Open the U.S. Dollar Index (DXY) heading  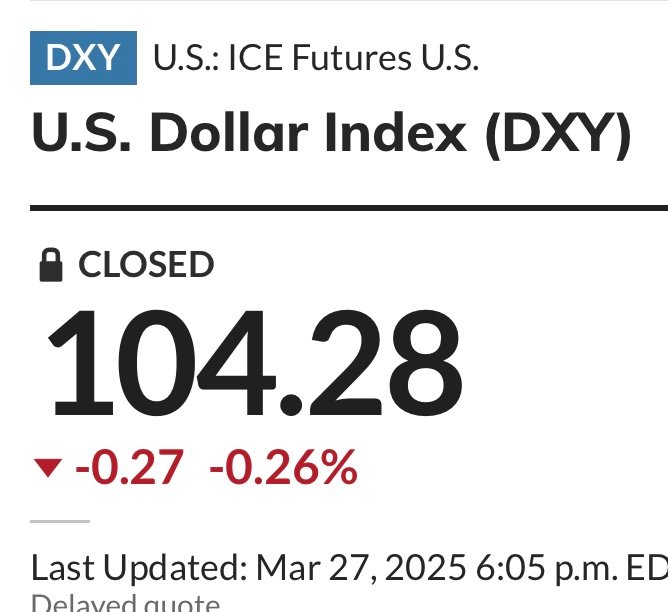[x=331, y=132]
